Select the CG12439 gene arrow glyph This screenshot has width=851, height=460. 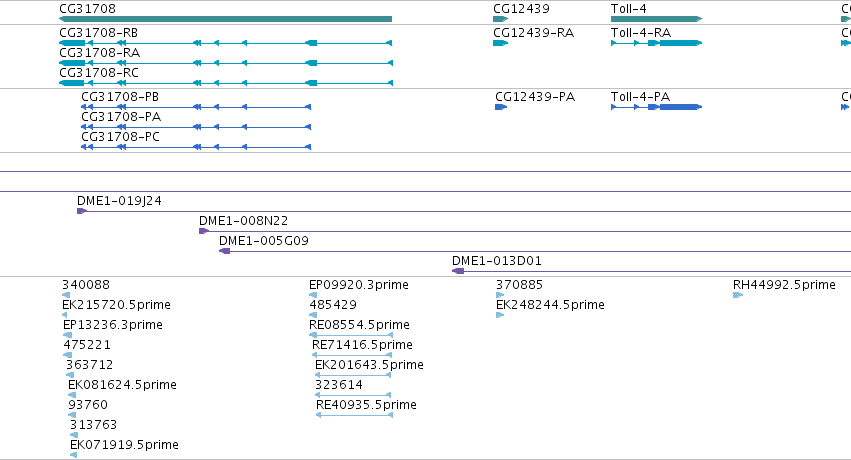pyautogui.click(x=500, y=19)
